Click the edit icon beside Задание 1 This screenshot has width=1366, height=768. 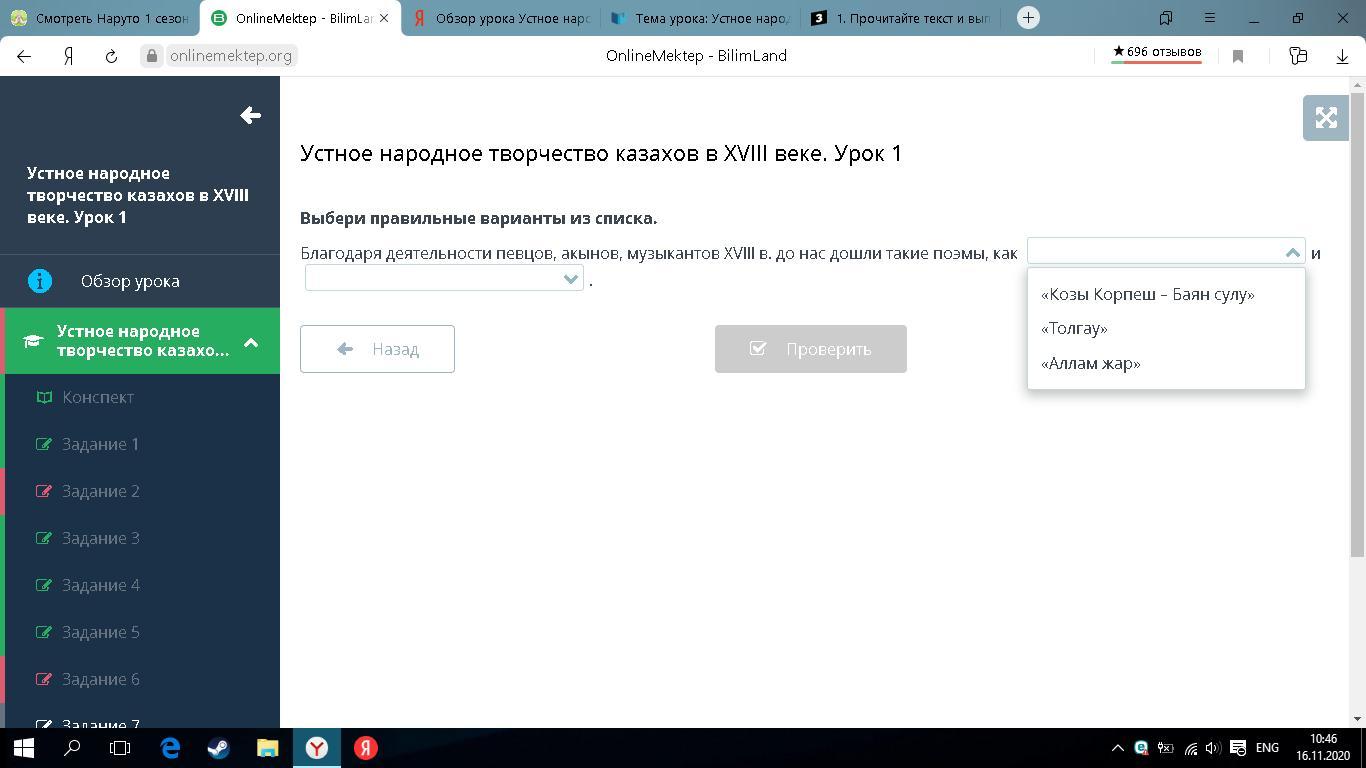(44, 444)
